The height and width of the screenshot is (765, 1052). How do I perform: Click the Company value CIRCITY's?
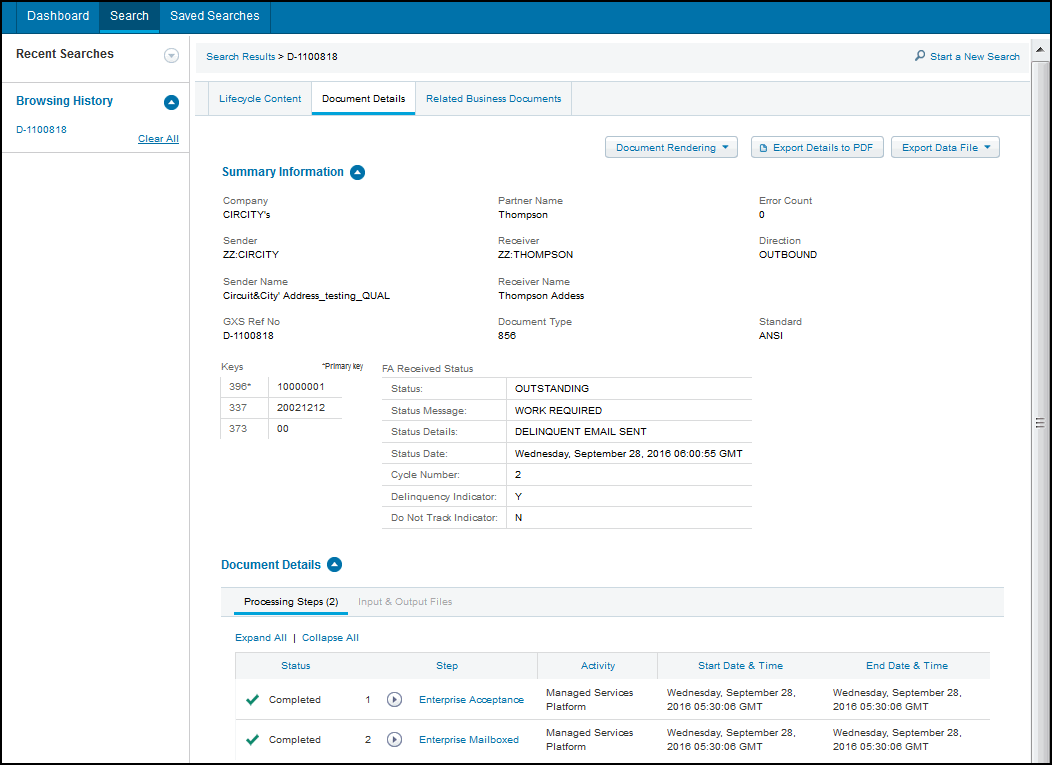tap(246, 215)
